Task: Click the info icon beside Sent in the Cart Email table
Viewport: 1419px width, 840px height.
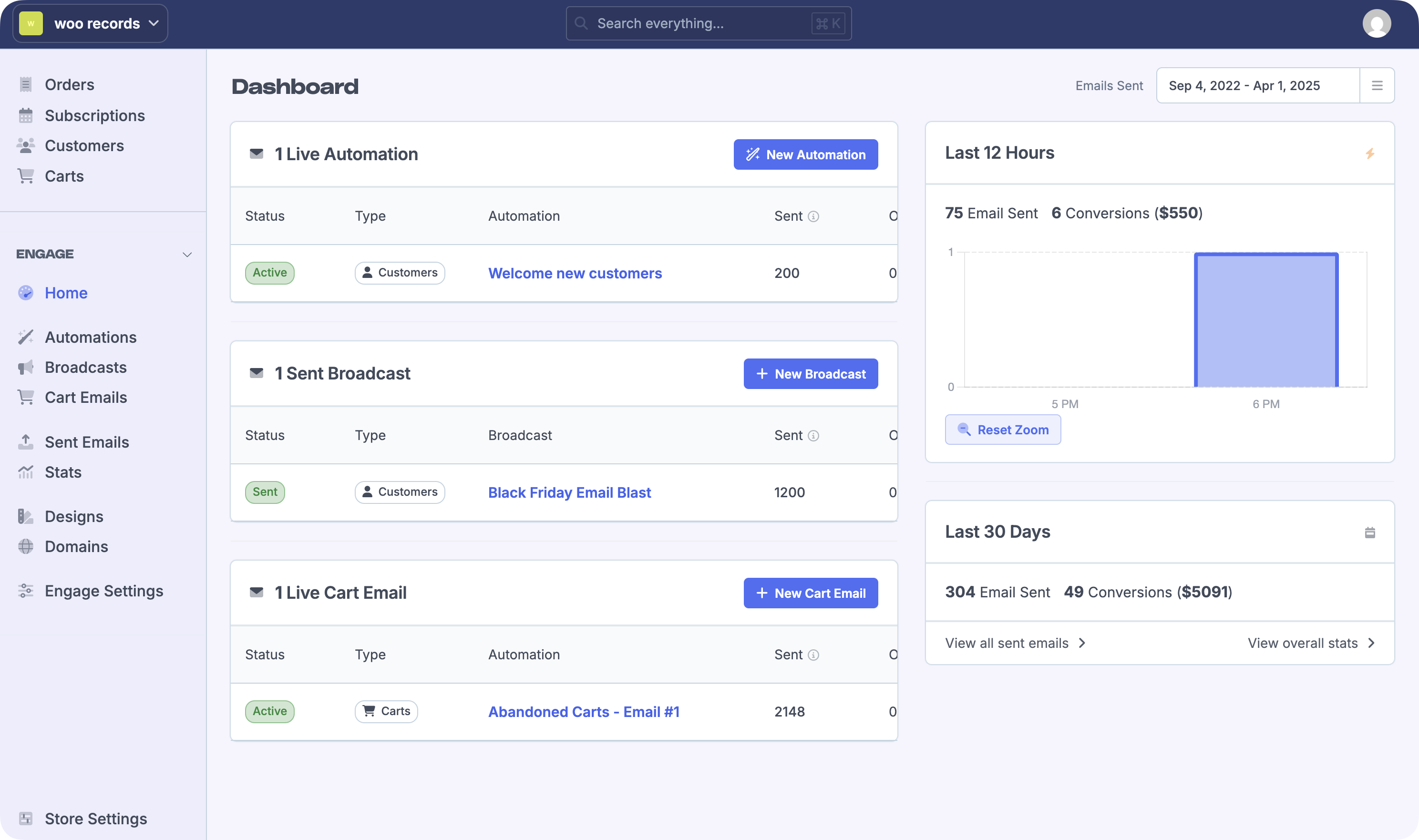Action: coord(813,655)
